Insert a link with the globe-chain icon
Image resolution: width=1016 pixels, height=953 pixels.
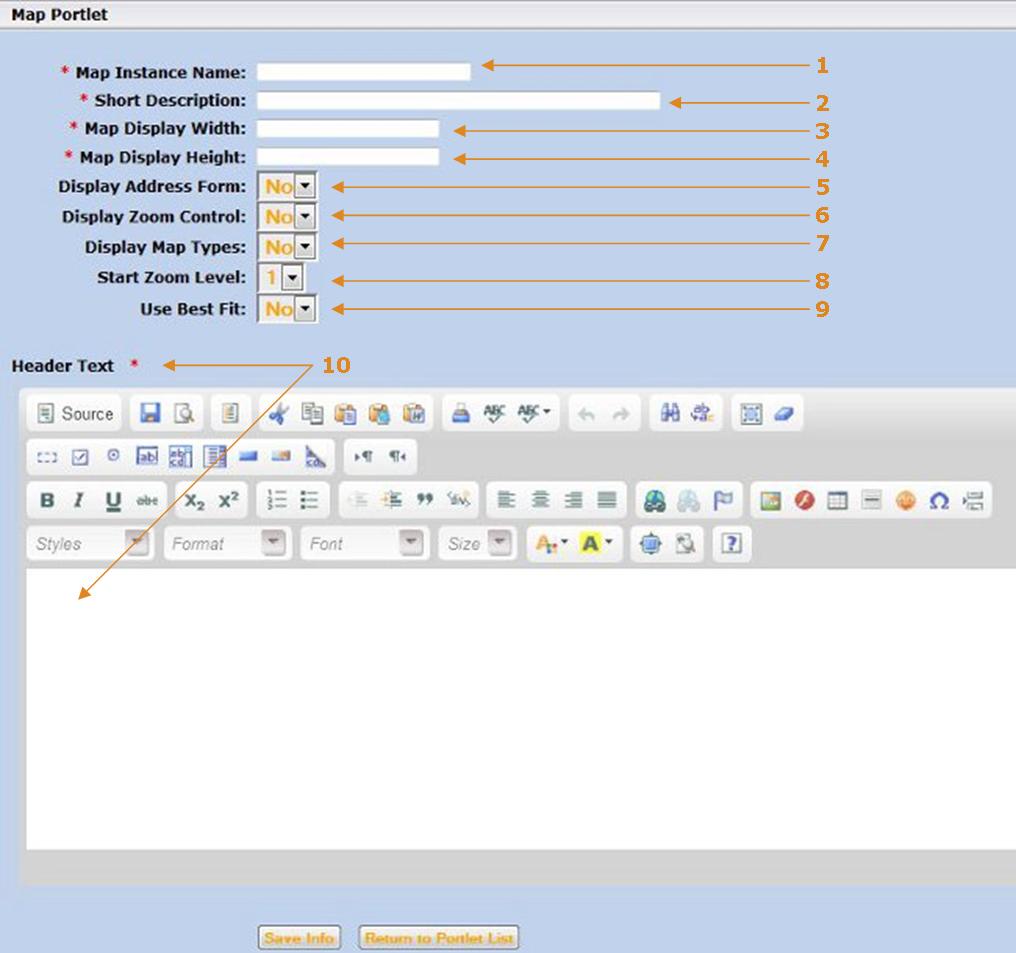[x=654, y=501]
